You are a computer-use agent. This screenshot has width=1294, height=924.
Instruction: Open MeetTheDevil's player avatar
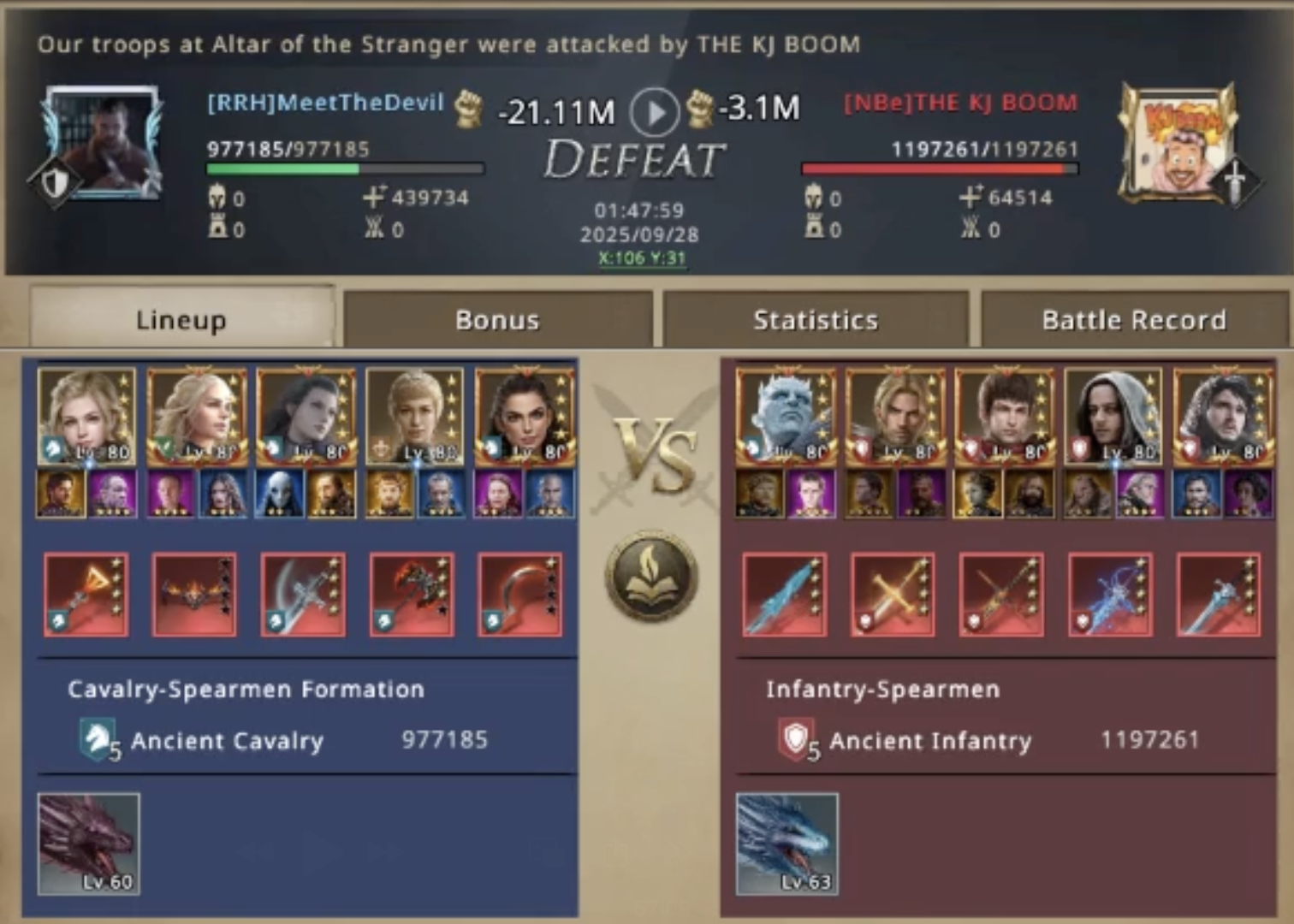pyautogui.click(x=103, y=143)
